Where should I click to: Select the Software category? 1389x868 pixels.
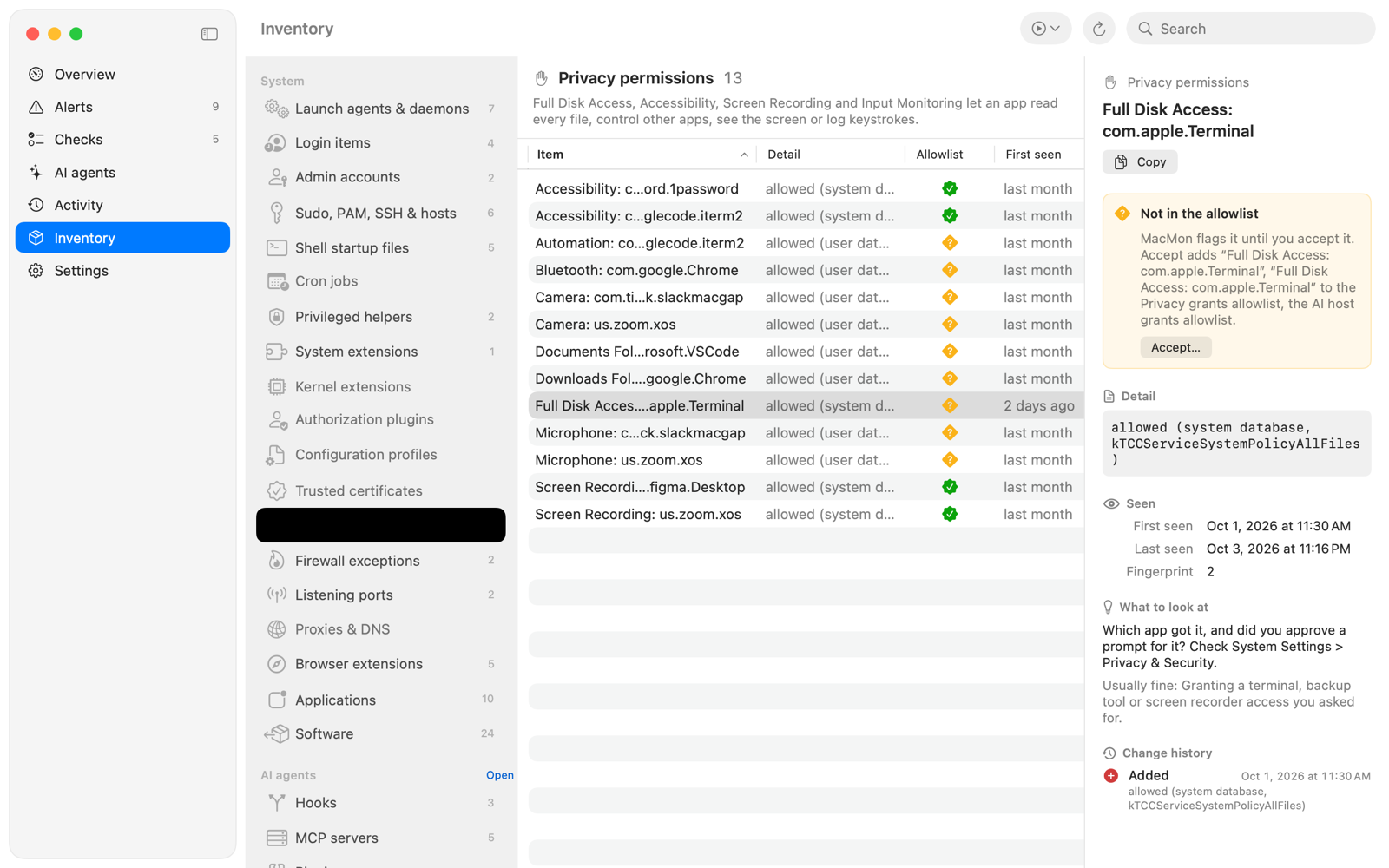pyautogui.click(x=381, y=733)
